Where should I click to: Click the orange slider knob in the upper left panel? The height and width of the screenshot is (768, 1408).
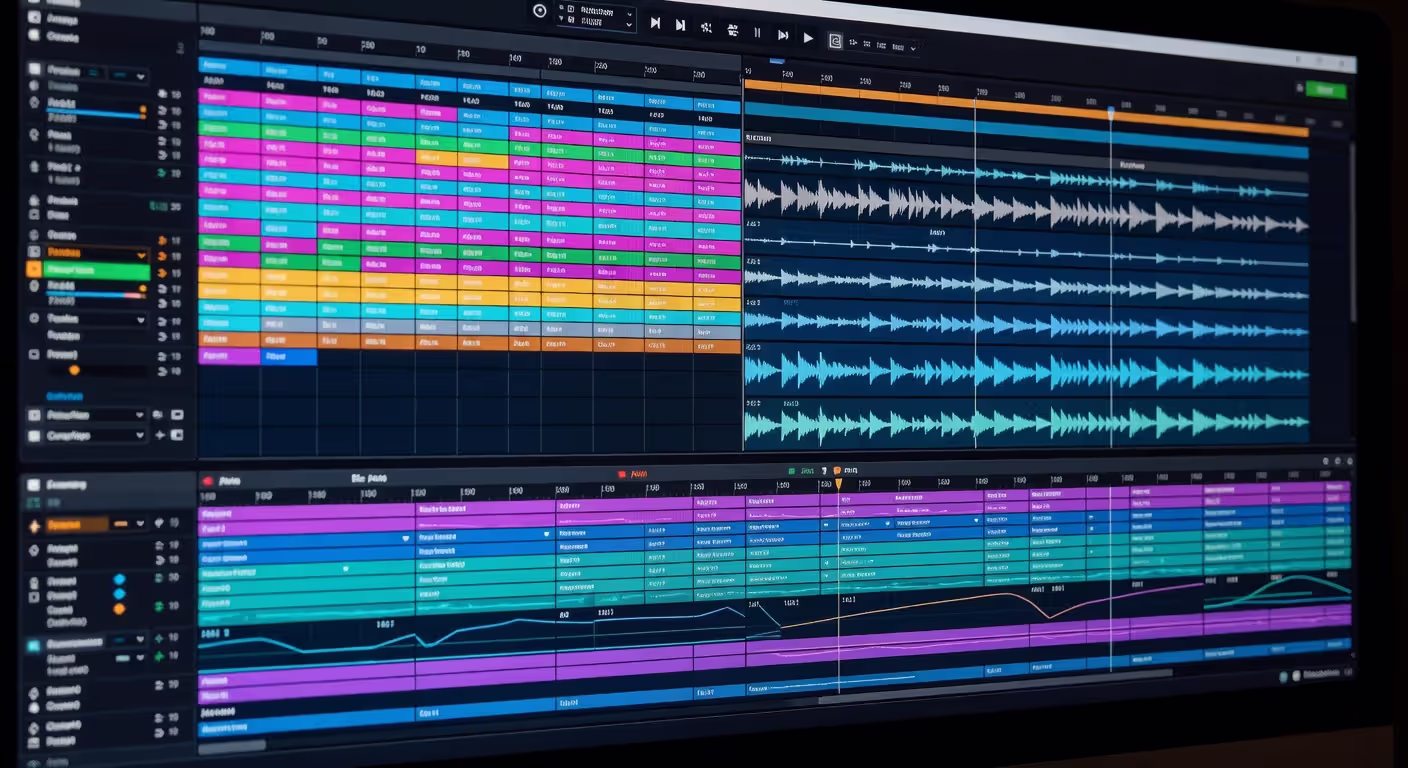pyautogui.click(x=74, y=370)
